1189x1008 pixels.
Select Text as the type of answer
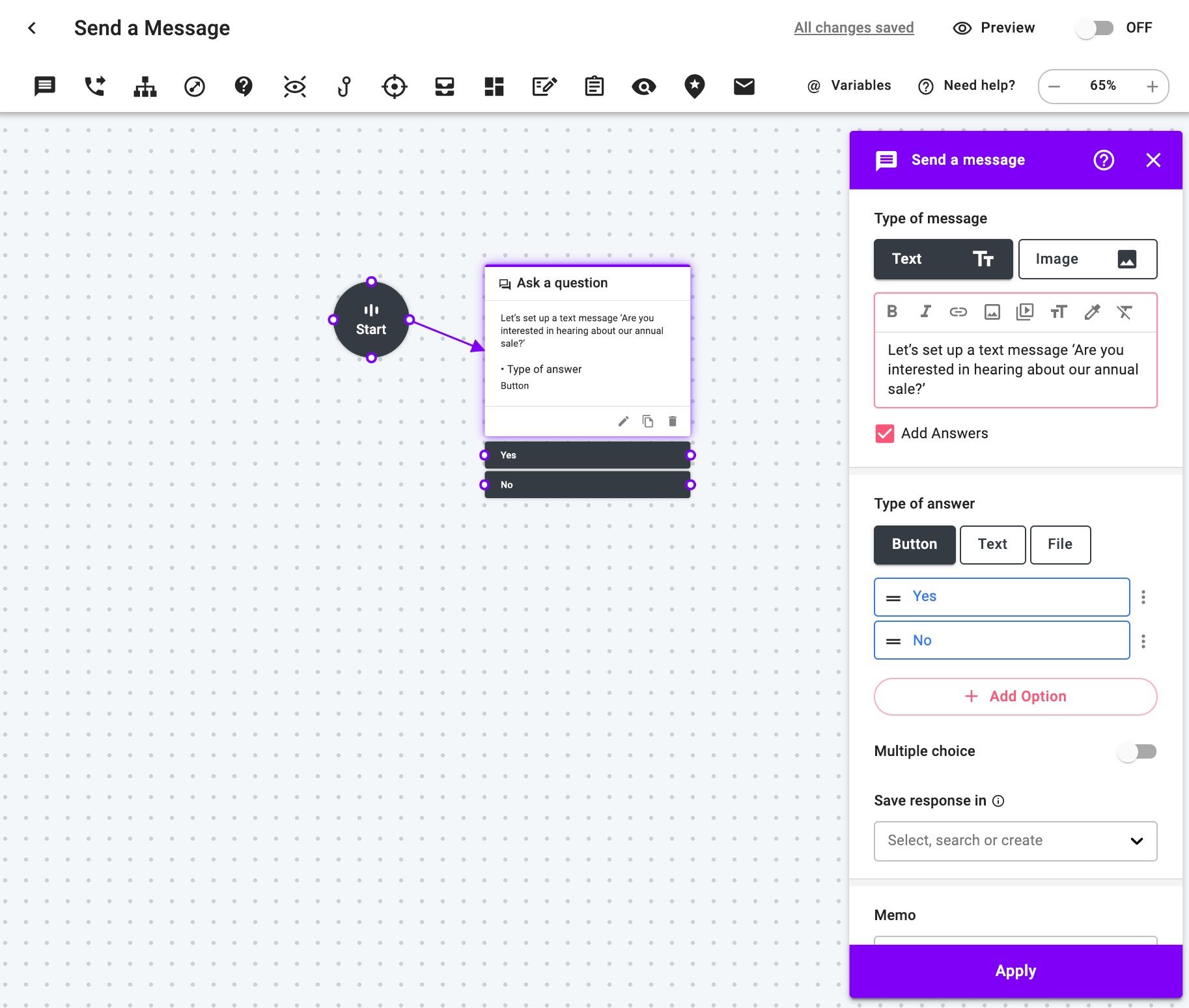click(x=991, y=544)
